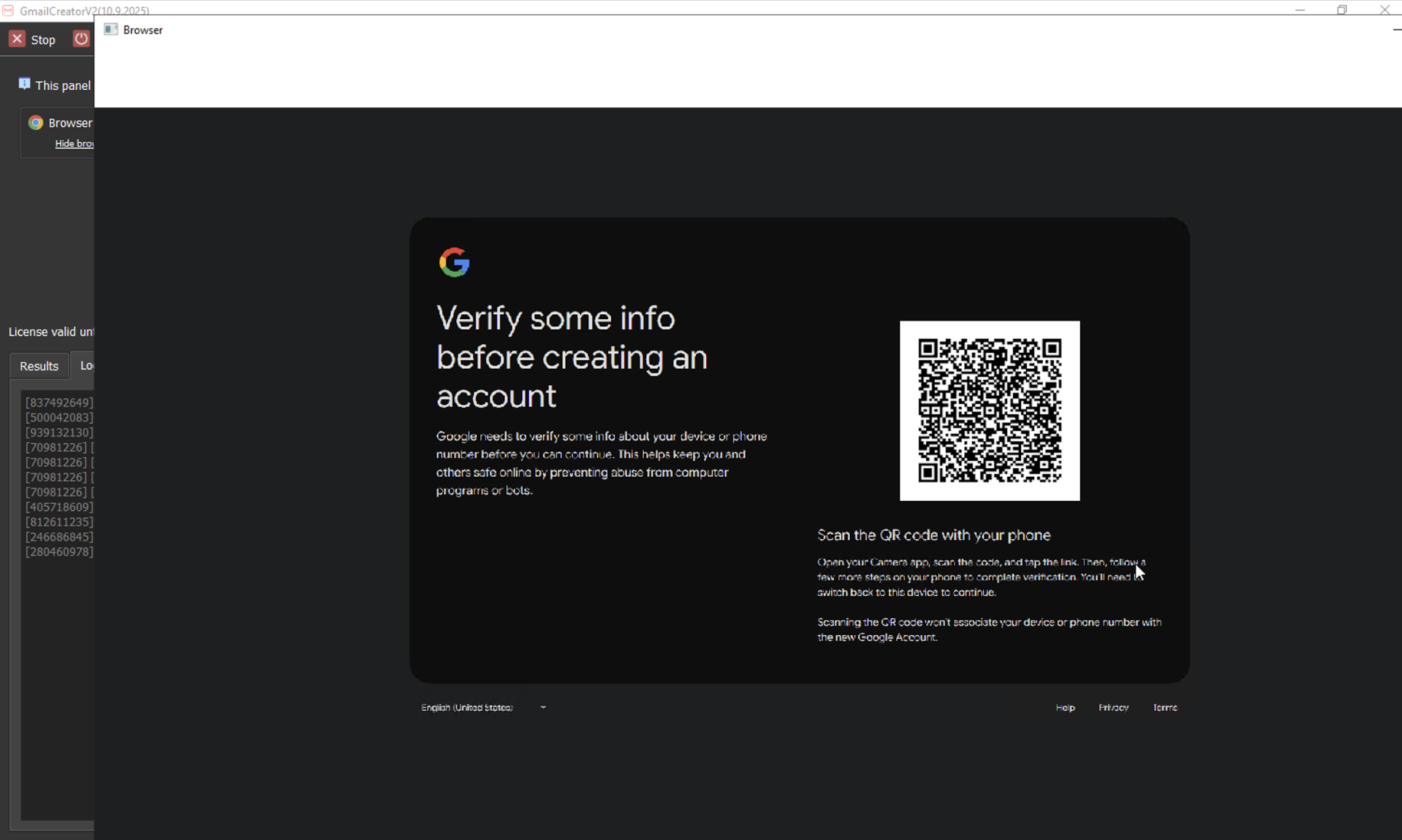Screen dimensions: 1402x840
Task: Switch to the Log tab
Action: click(x=83, y=365)
